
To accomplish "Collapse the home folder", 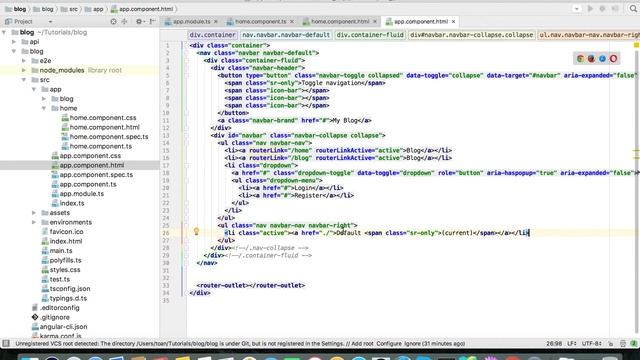I will tap(44, 108).
